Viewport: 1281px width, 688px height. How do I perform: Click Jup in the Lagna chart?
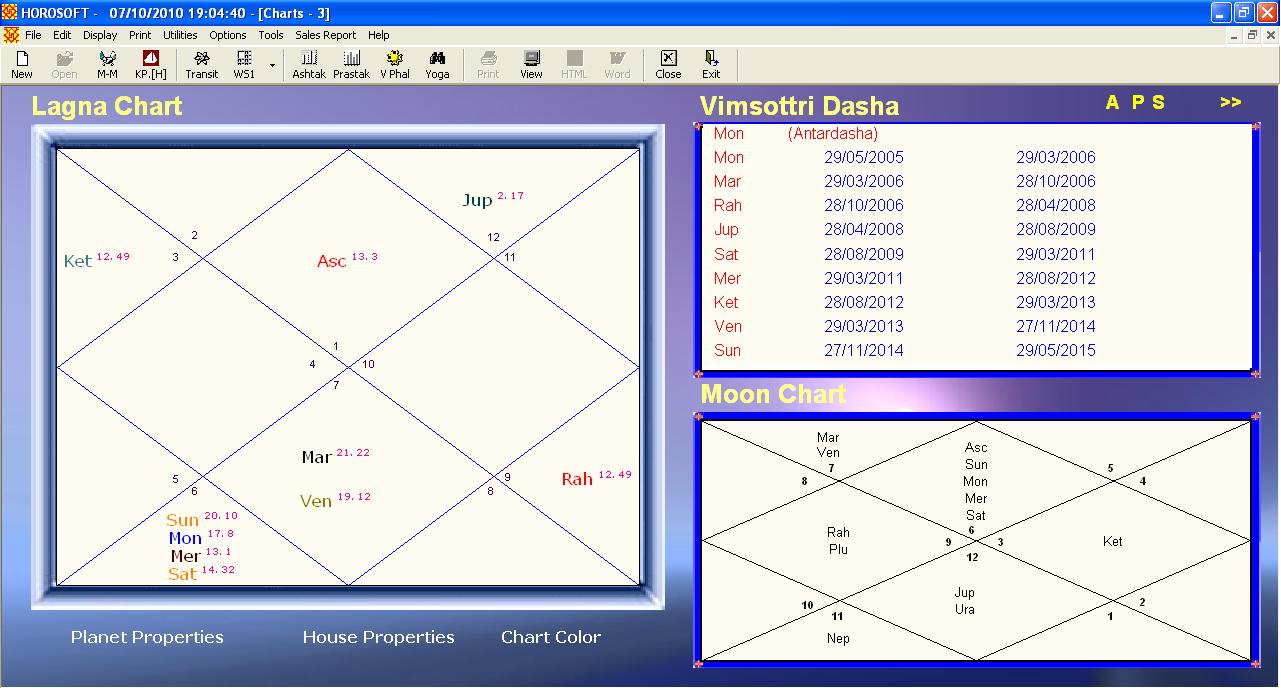coord(477,200)
